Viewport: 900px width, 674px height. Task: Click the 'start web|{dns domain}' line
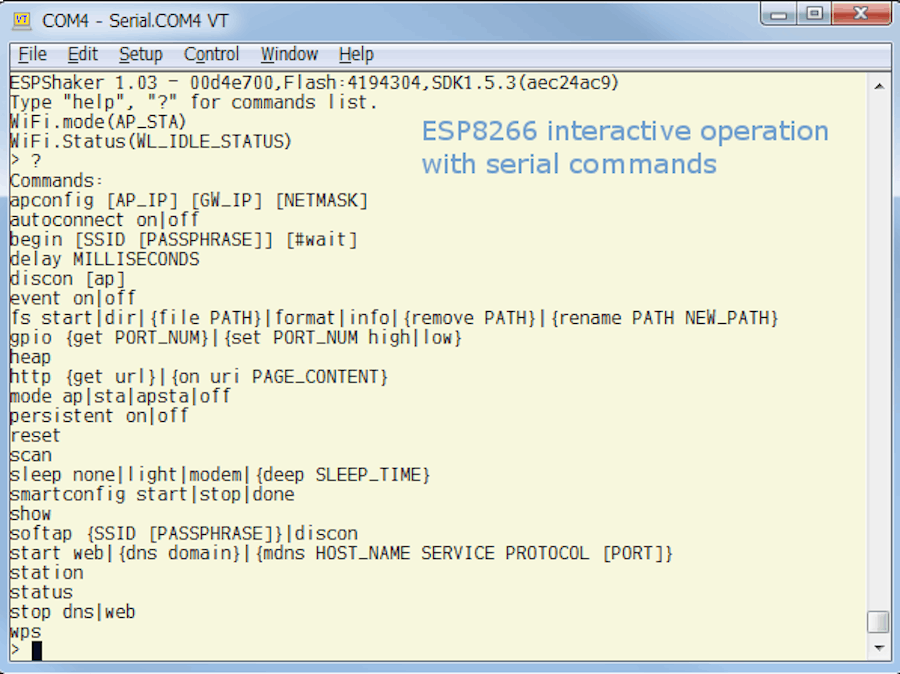342,553
